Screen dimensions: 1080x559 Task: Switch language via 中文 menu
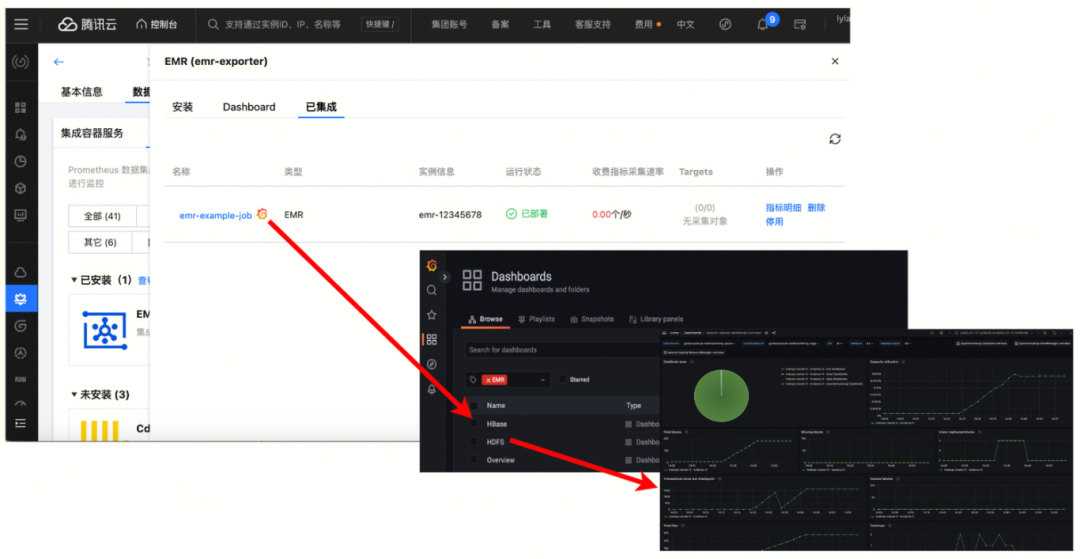pyautogui.click(x=685, y=24)
